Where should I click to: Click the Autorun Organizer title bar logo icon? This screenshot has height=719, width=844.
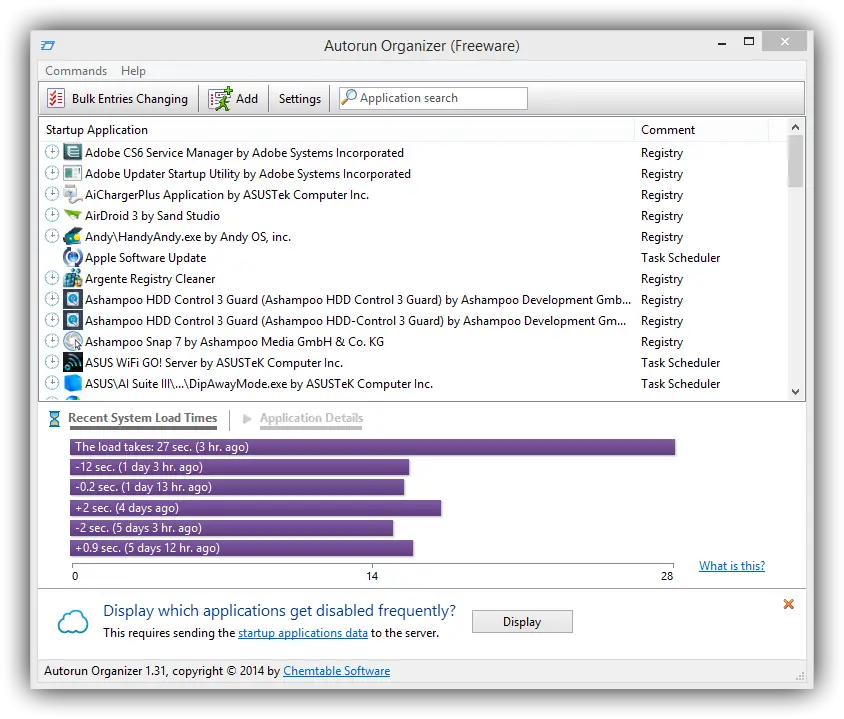coord(47,46)
